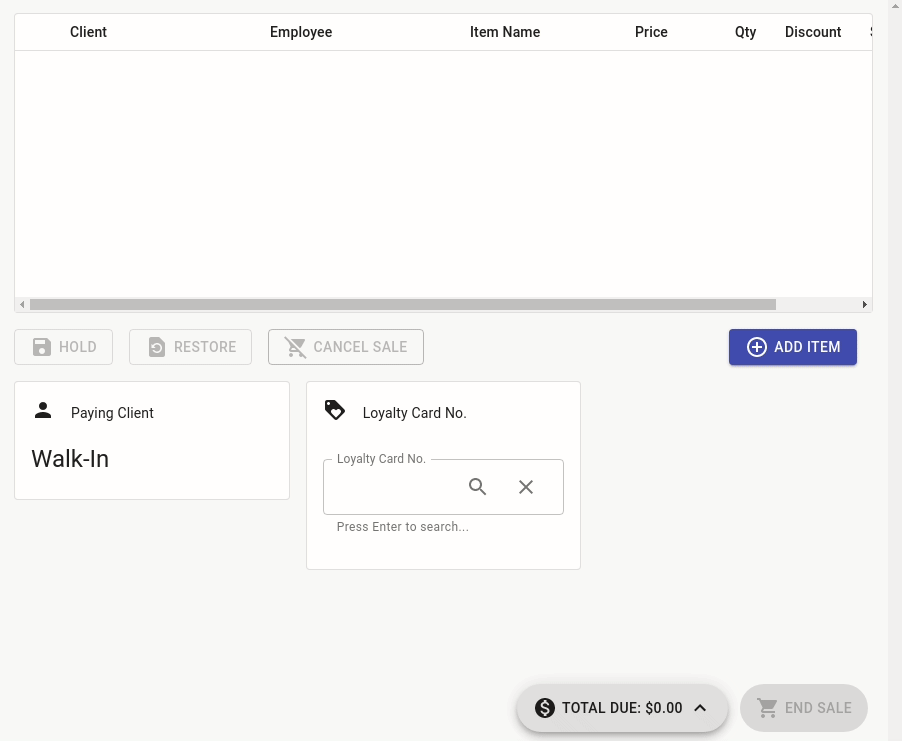Click the horizontal scrollbar thumb of the table
This screenshot has width=902, height=741.
[402, 304]
